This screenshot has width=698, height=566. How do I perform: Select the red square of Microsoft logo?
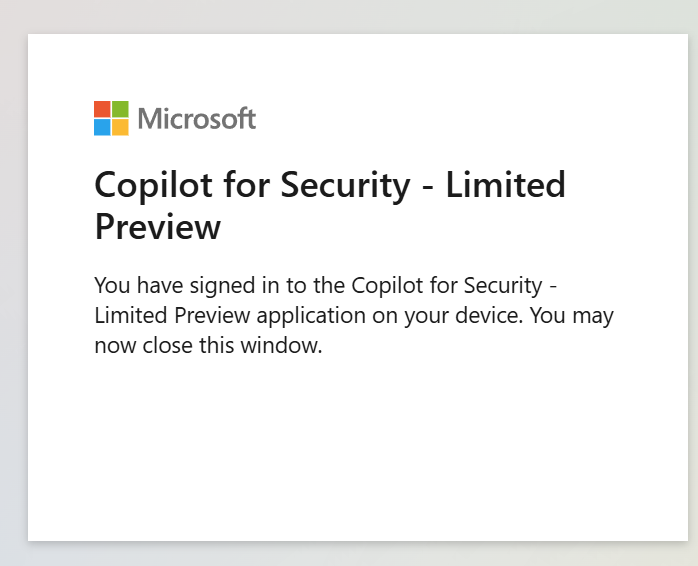coord(102,109)
